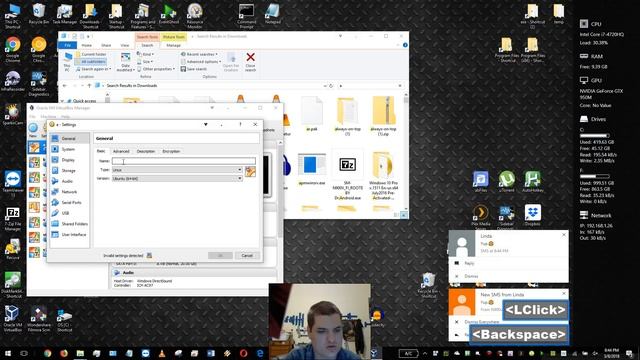This screenshot has height=360, width=640.
Task: Click the Windows Start button
Action: coord(8,353)
